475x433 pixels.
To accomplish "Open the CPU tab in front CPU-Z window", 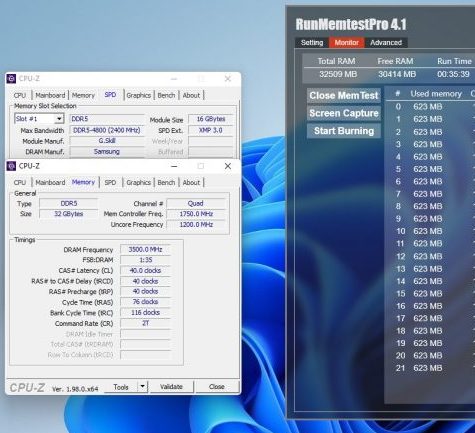I will point(20,182).
